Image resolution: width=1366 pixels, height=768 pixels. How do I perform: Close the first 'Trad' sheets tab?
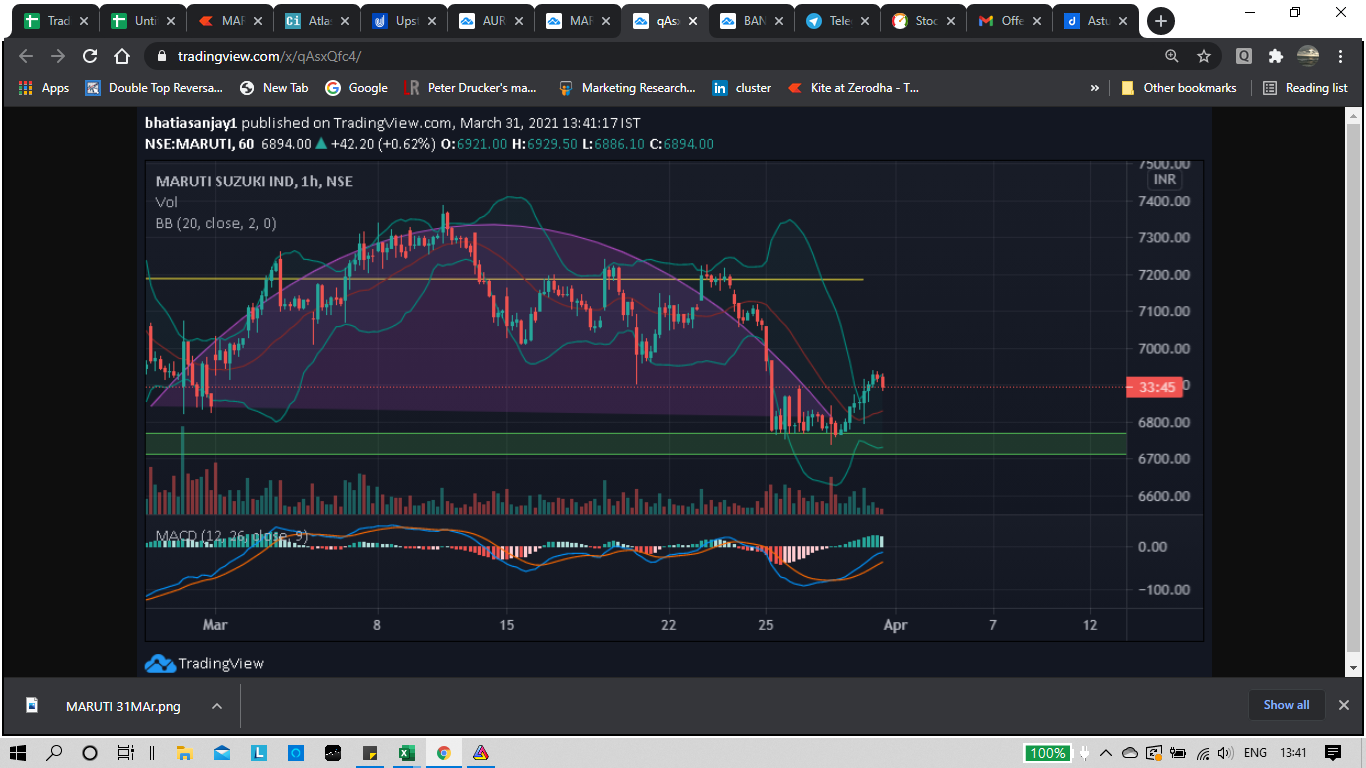(82, 21)
